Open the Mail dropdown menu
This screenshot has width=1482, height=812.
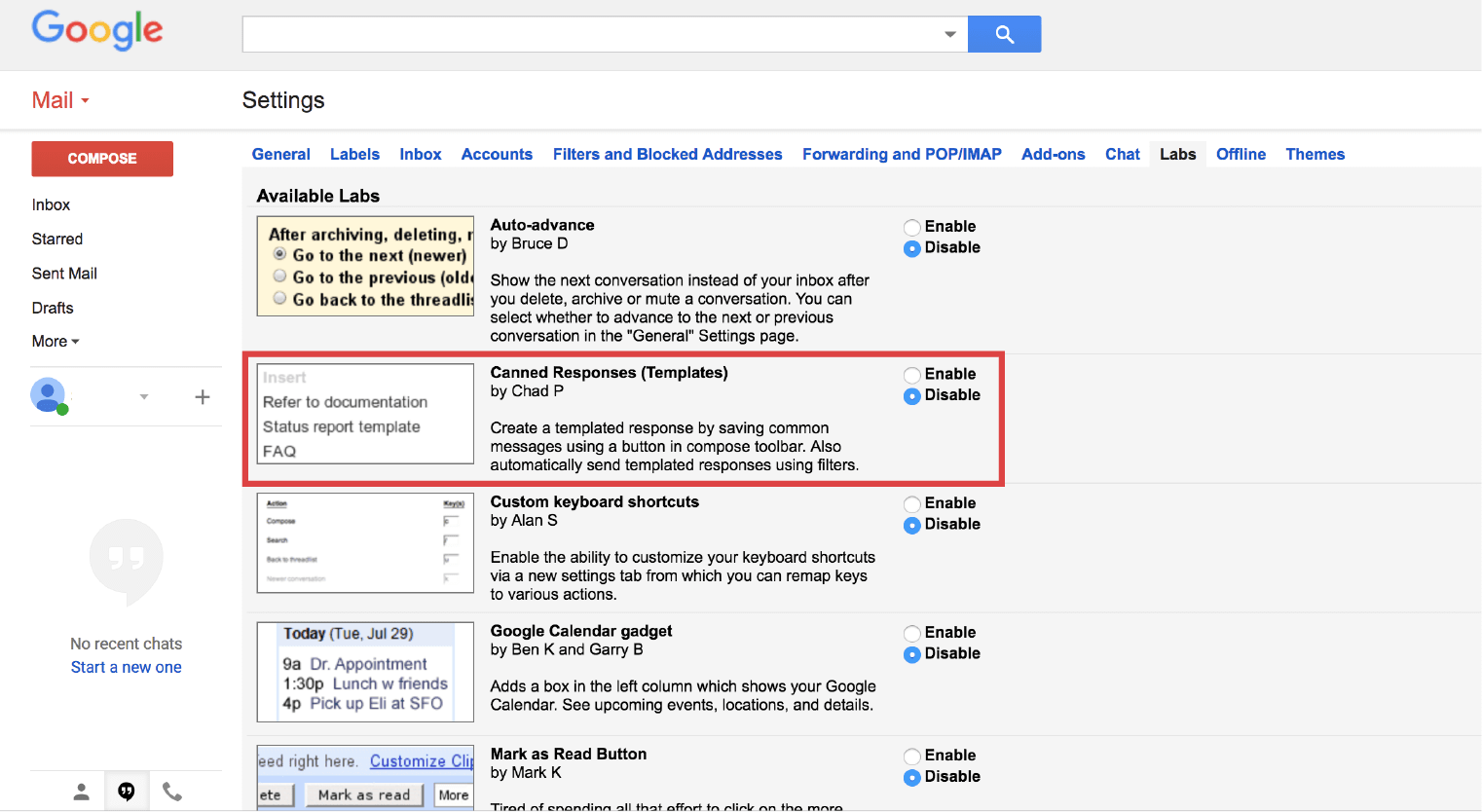pyautogui.click(x=60, y=101)
